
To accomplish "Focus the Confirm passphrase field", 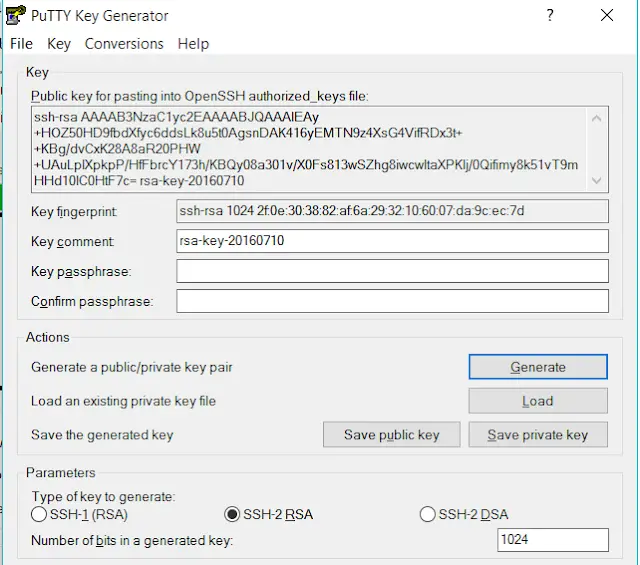I will [x=392, y=301].
